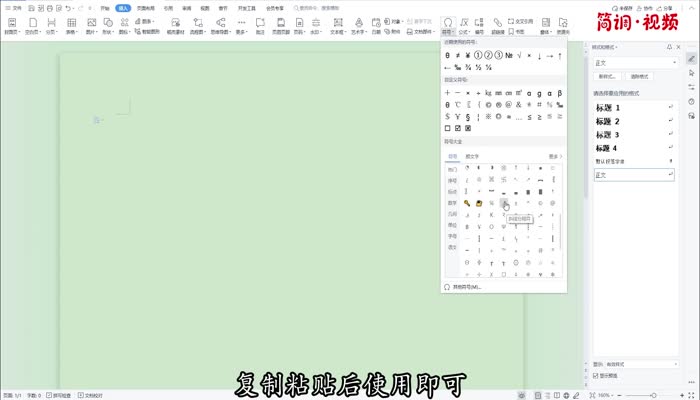Image resolution: width=700 pixels, height=400 pixels.
Task: Insert the square root √ recent symbol
Action: (x=519, y=56)
